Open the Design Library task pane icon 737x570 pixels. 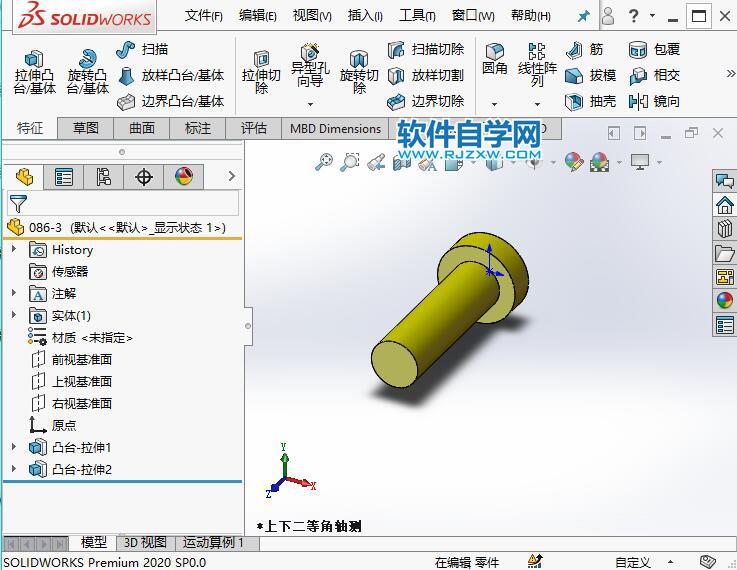click(724, 229)
